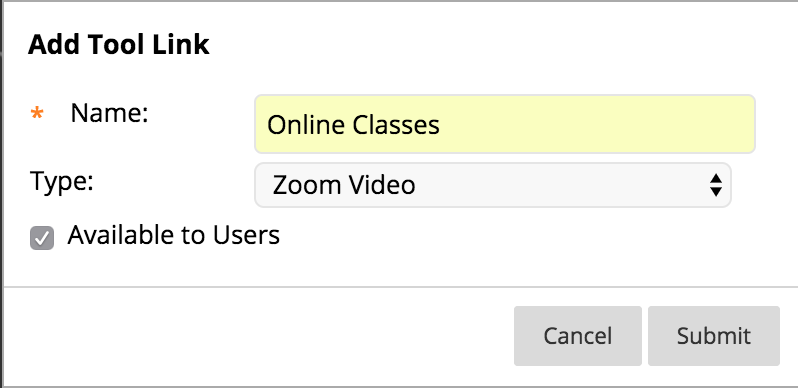Click the horizontal divider above the buttons
798x388 pixels.
click(x=401, y=287)
